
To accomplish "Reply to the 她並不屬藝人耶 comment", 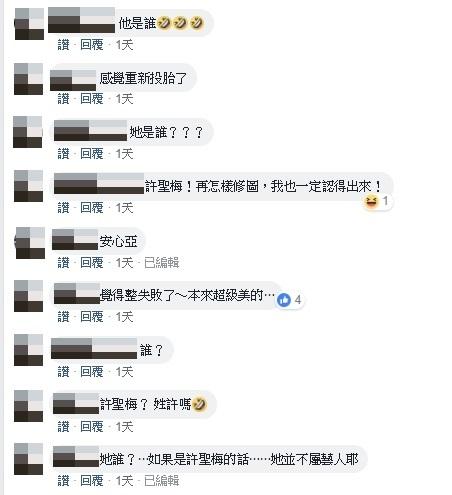I will tap(92, 481).
